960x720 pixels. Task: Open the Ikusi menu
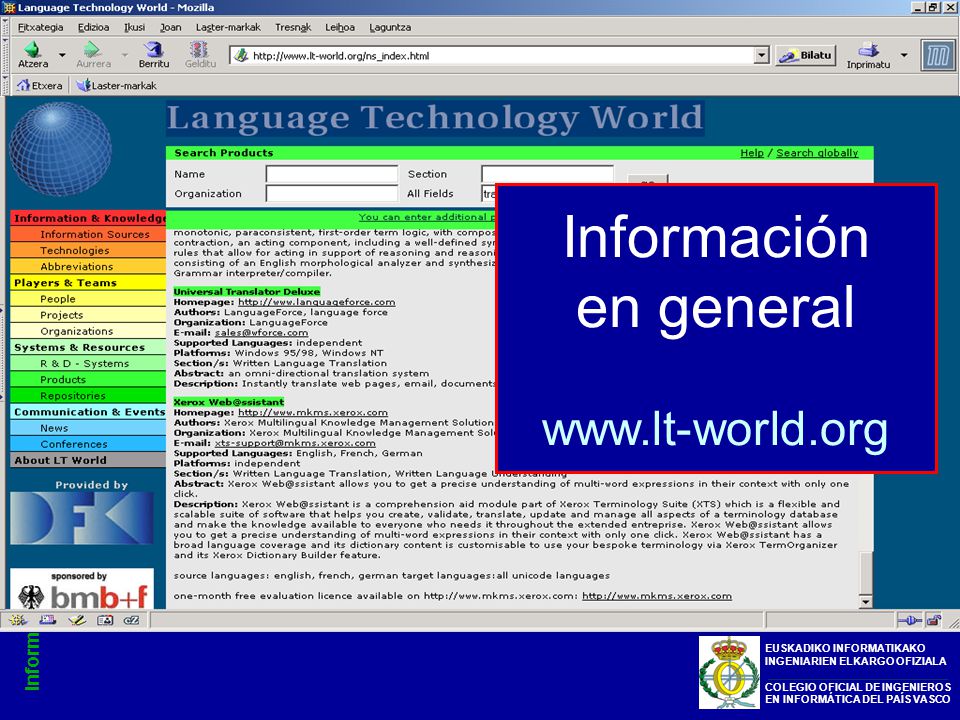click(135, 27)
